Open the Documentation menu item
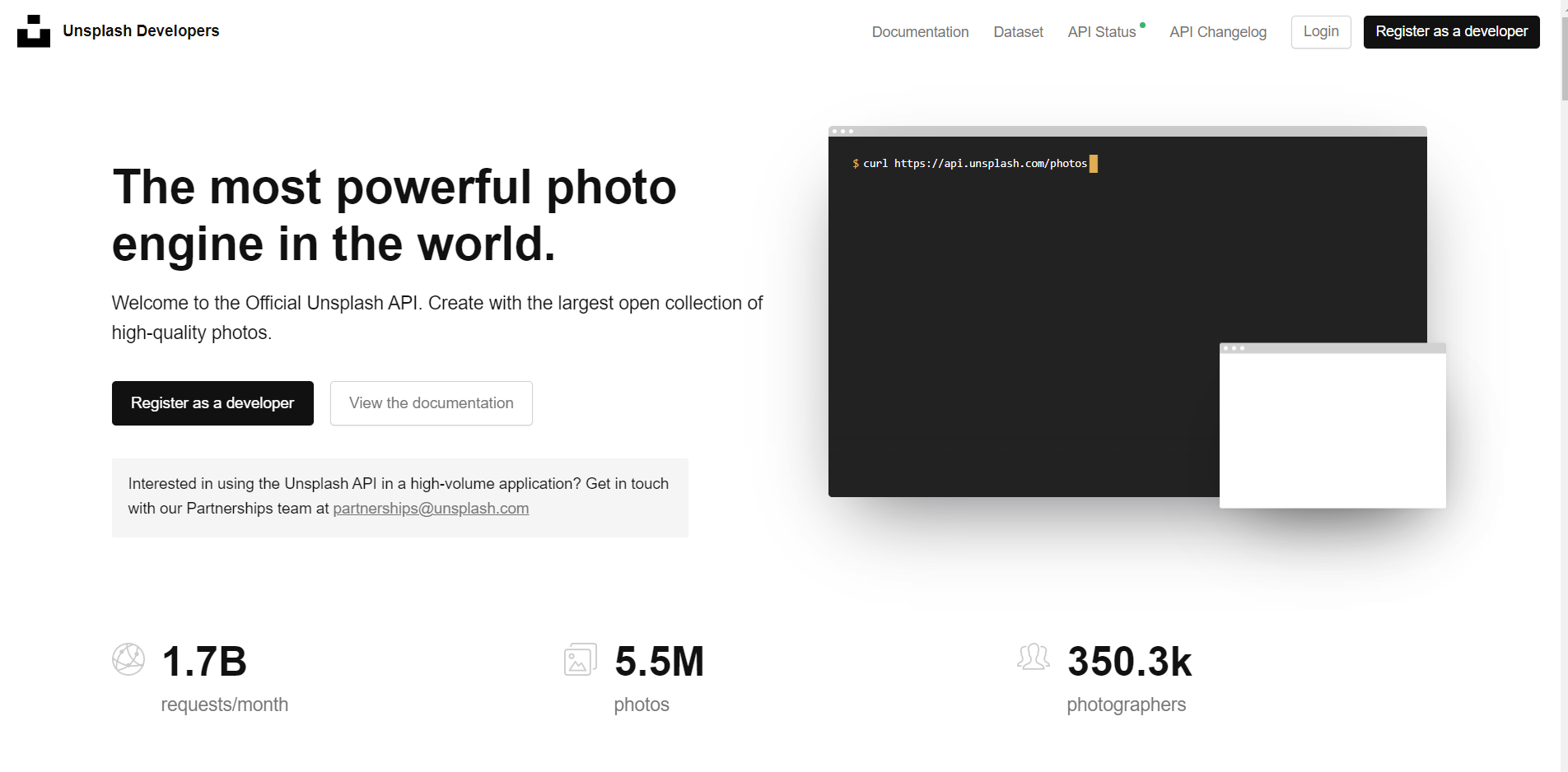 (920, 32)
